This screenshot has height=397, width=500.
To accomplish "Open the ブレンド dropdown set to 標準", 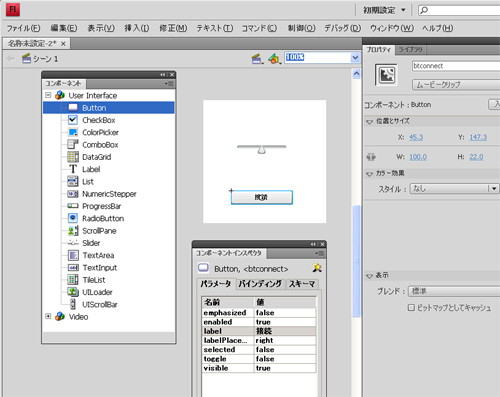I will tap(455, 291).
